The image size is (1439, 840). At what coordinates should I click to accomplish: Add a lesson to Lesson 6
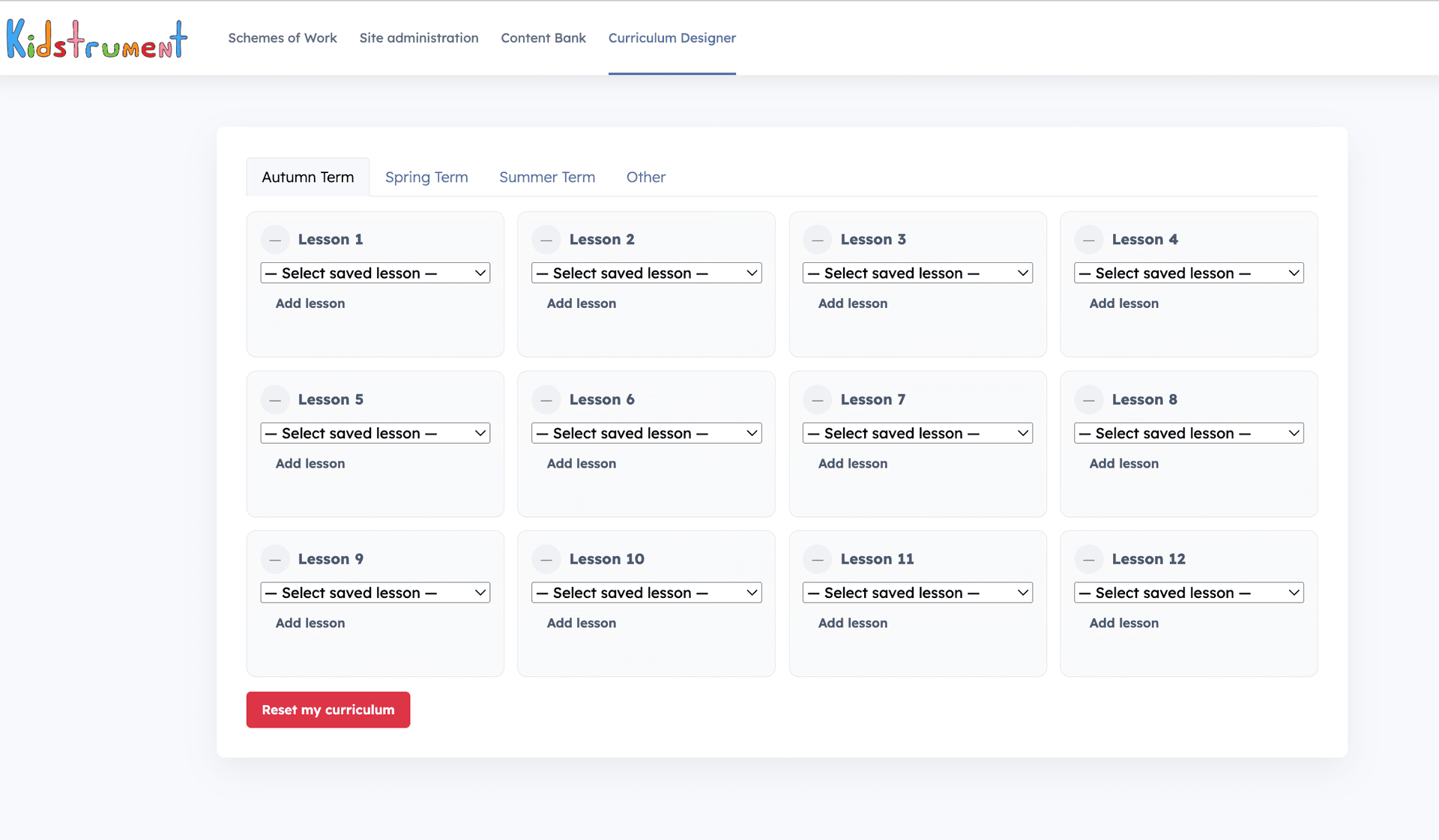pos(582,464)
